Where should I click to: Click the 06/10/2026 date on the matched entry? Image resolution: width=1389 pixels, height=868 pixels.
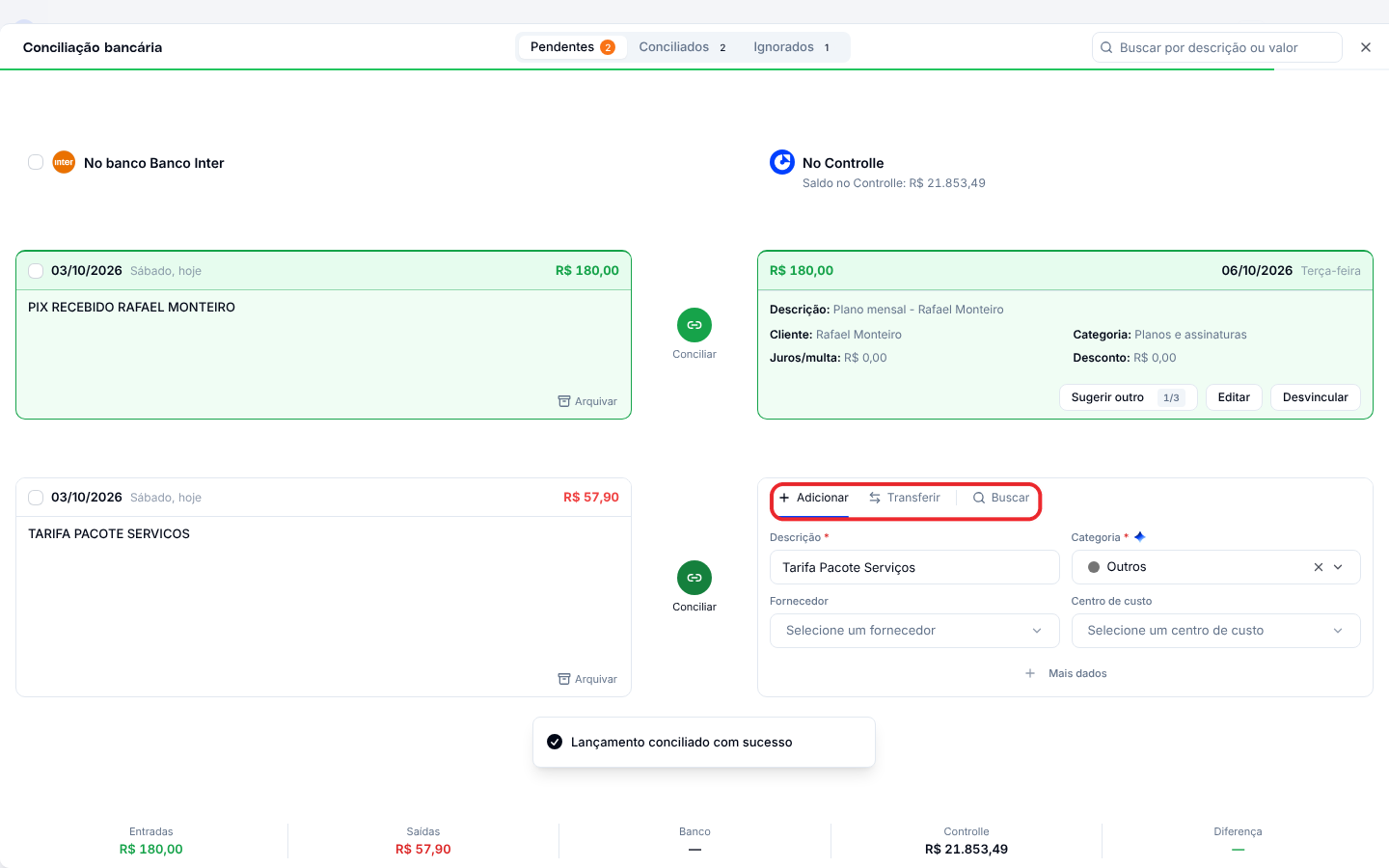1257,271
